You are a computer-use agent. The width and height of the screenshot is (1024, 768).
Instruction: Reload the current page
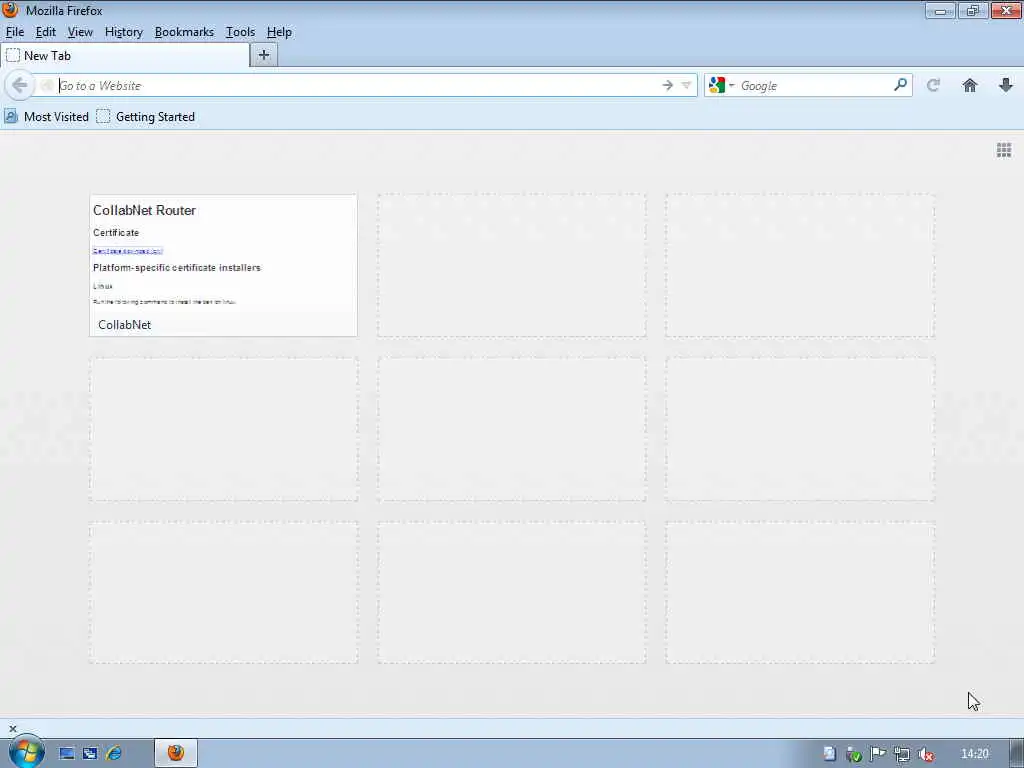pyautogui.click(x=933, y=86)
